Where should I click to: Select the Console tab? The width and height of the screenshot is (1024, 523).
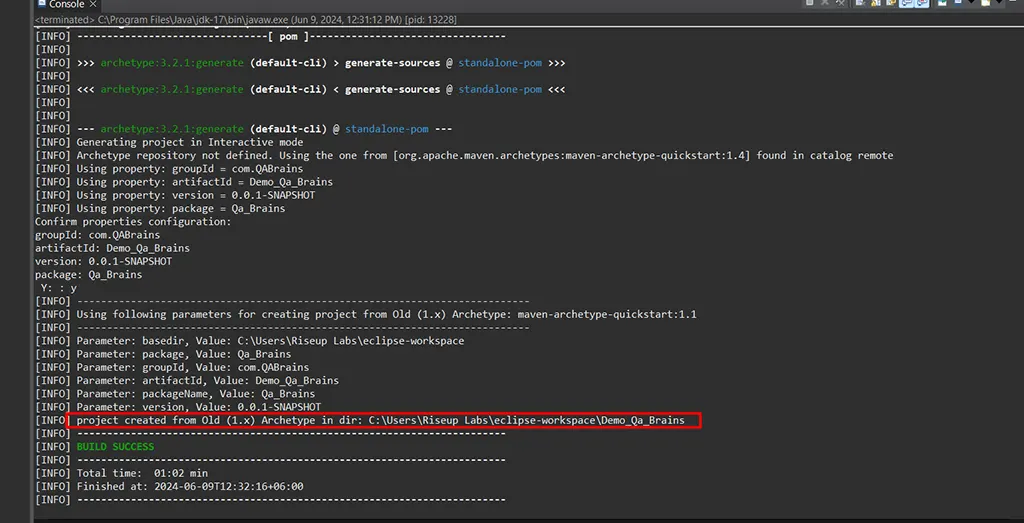click(x=66, y=4)
